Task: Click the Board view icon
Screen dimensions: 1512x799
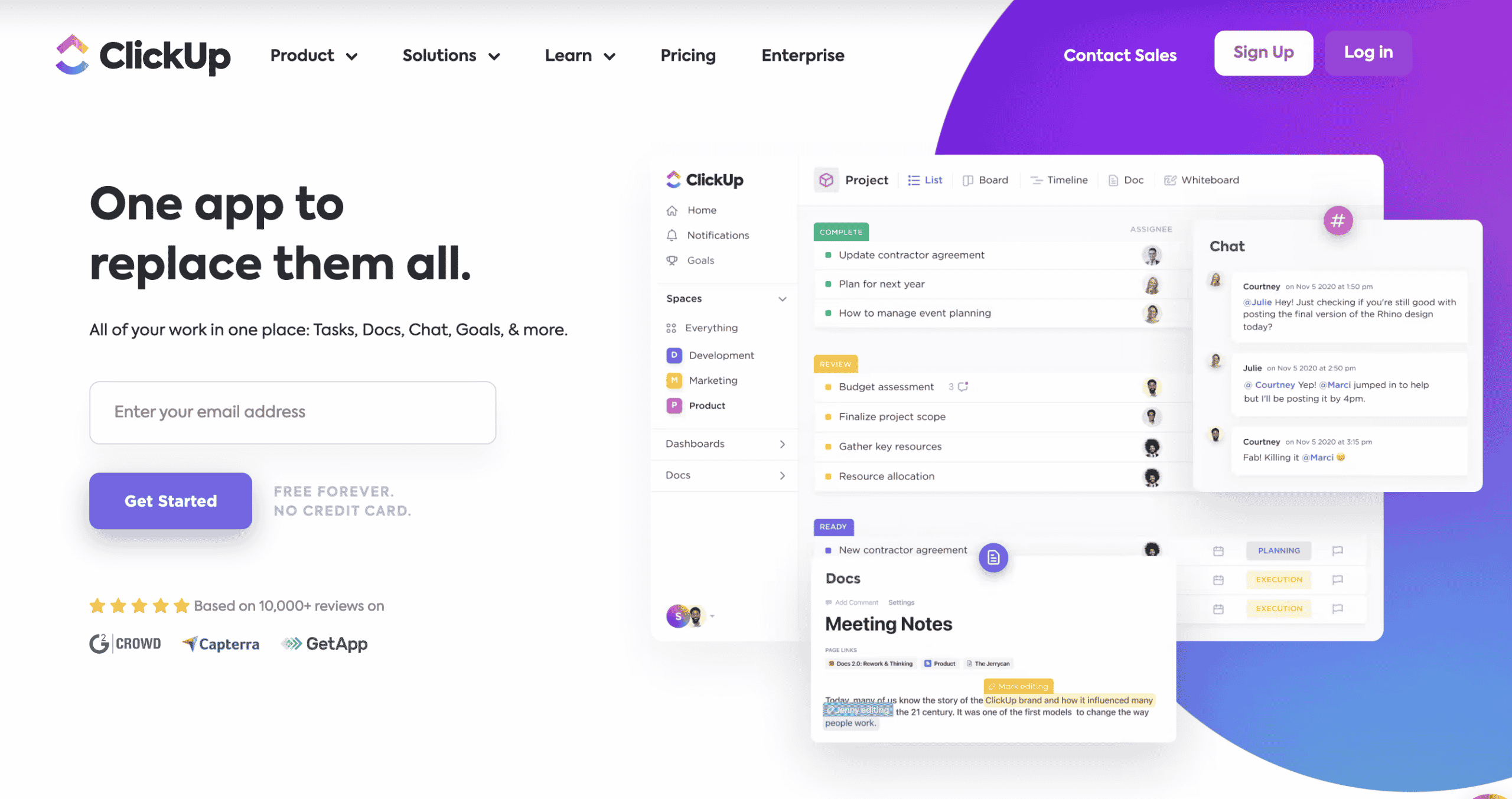Action: tap(966, 181)
